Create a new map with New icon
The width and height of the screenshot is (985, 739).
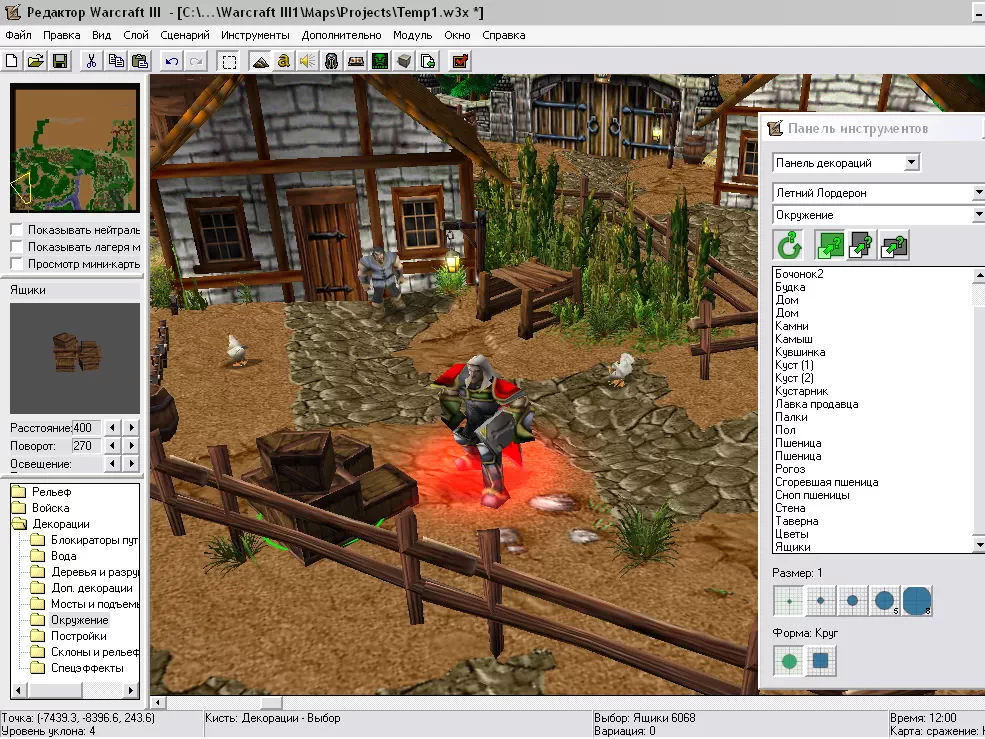[12, 61]
